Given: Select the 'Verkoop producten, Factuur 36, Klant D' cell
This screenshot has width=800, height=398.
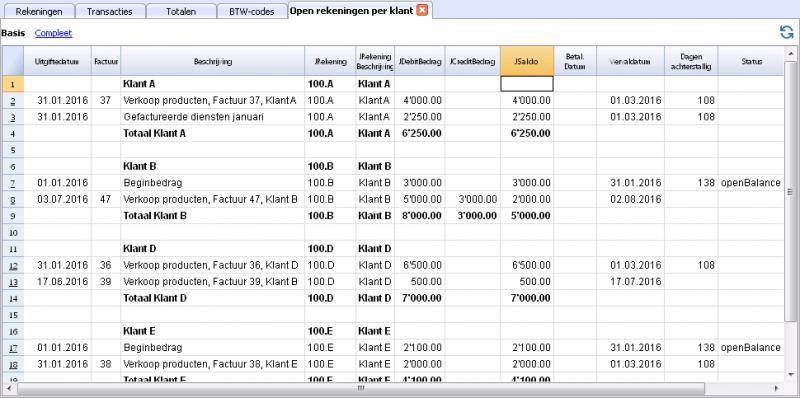Looking at the screenshot, I should tap(213, 265).
